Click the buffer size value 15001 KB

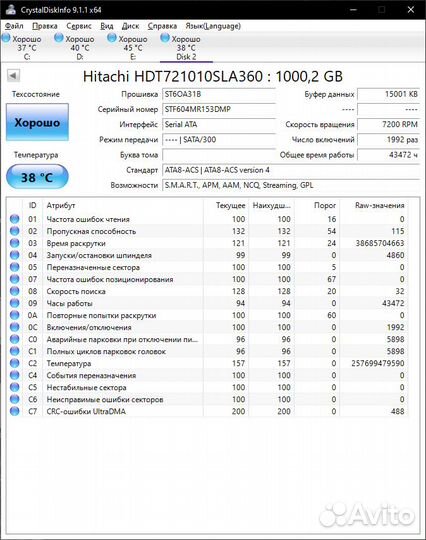click(x=388, y=94)
